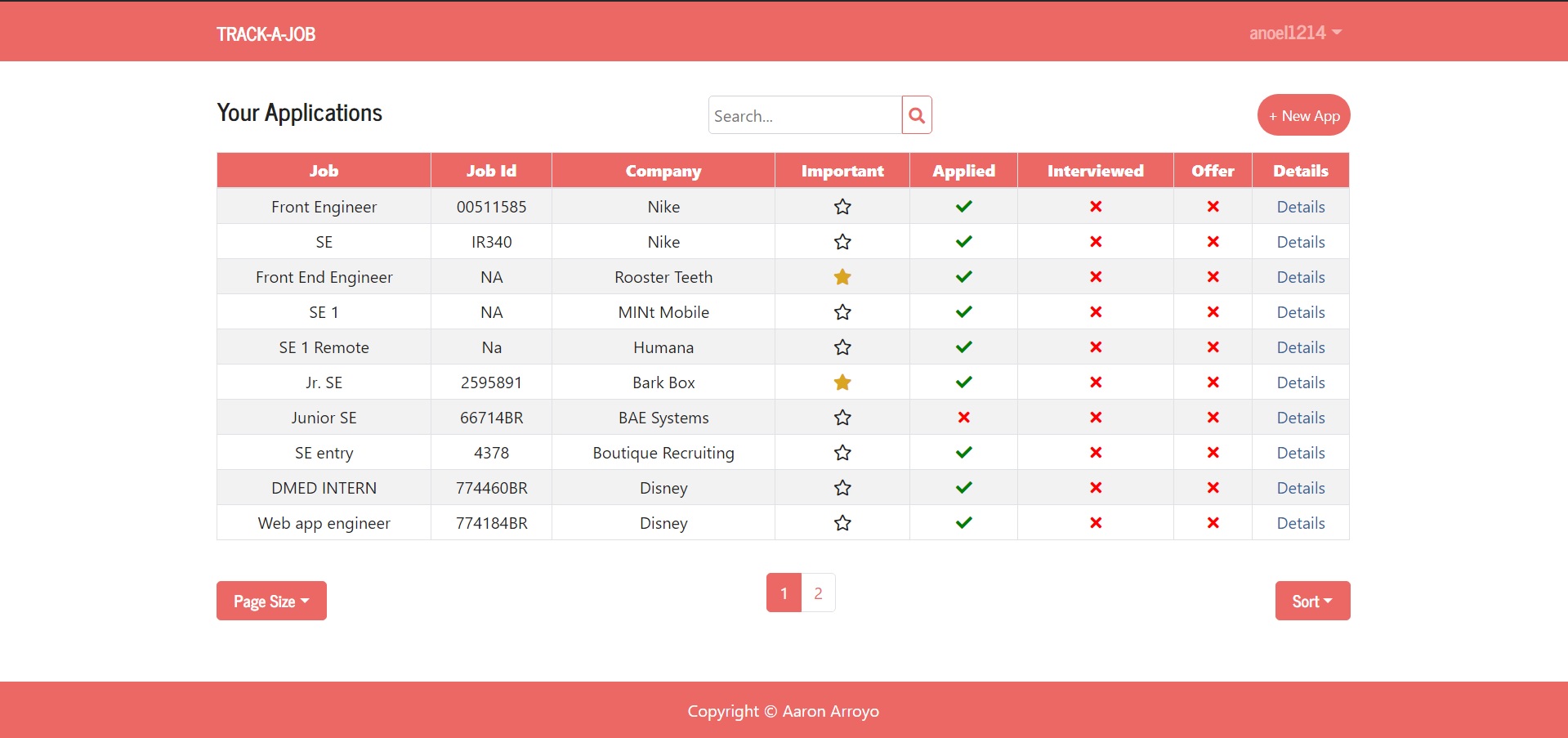The image size is (1568, 738).
Task: Toggle important star for Boutique Recruiting row
Action: click(842, 453)
